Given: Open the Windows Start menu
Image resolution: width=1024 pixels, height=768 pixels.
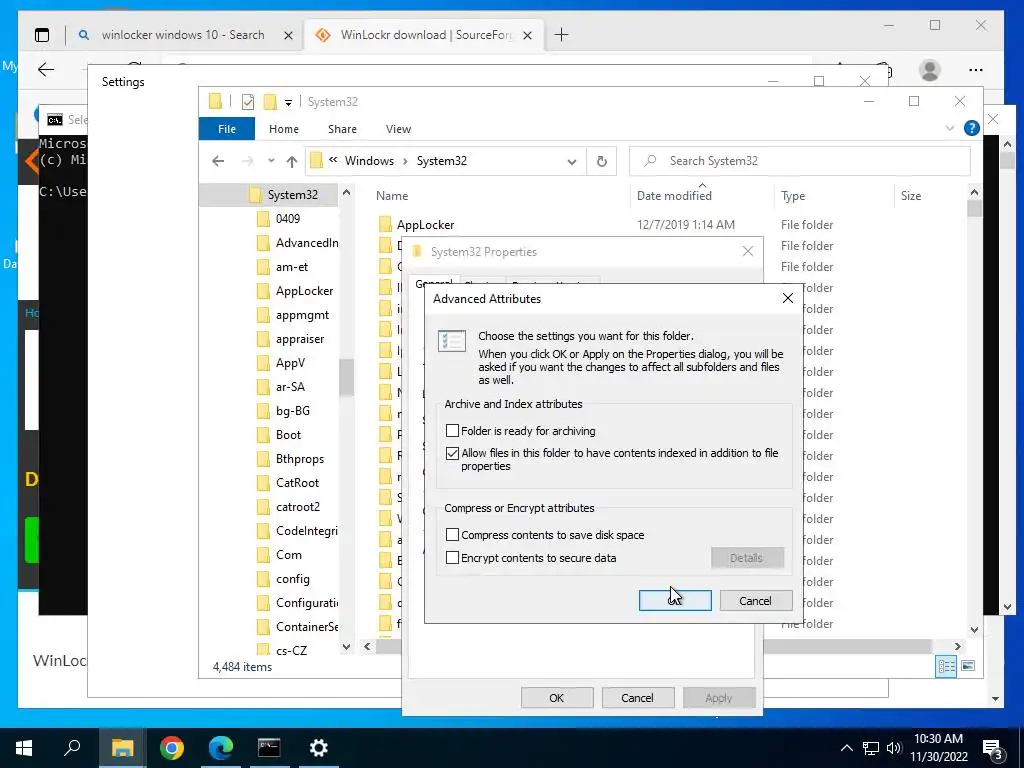Looking at the screenshot, I should coord(24,748).
